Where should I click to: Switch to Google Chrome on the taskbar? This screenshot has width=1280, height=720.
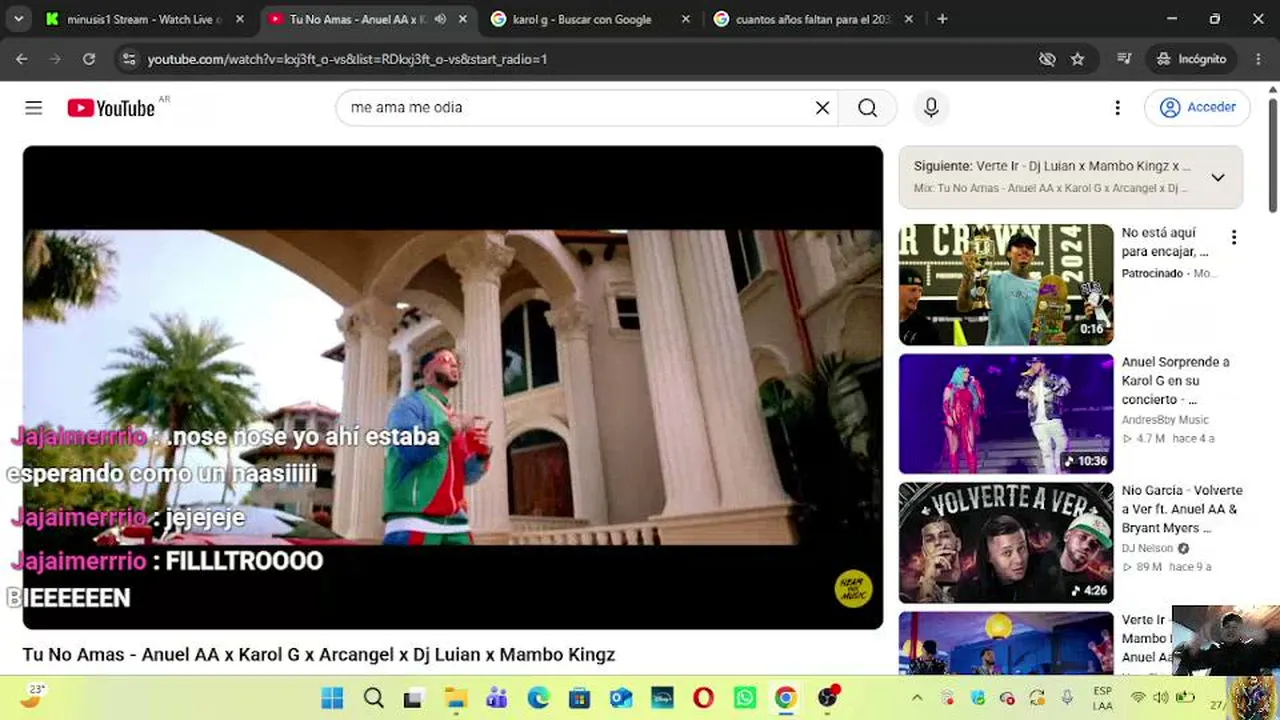[x=786, y=698]
